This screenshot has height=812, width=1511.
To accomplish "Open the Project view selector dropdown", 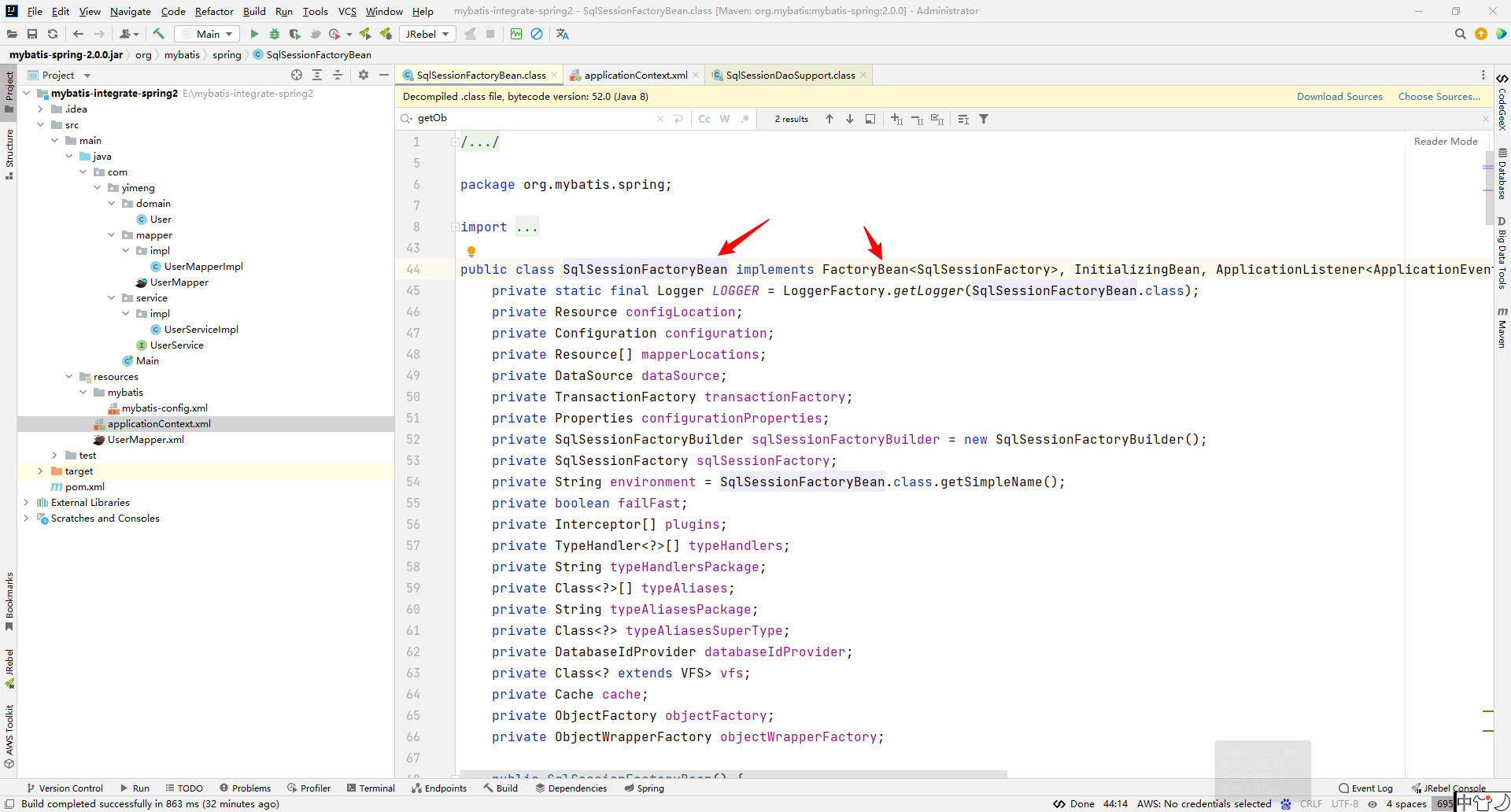I will click(60, 75).
